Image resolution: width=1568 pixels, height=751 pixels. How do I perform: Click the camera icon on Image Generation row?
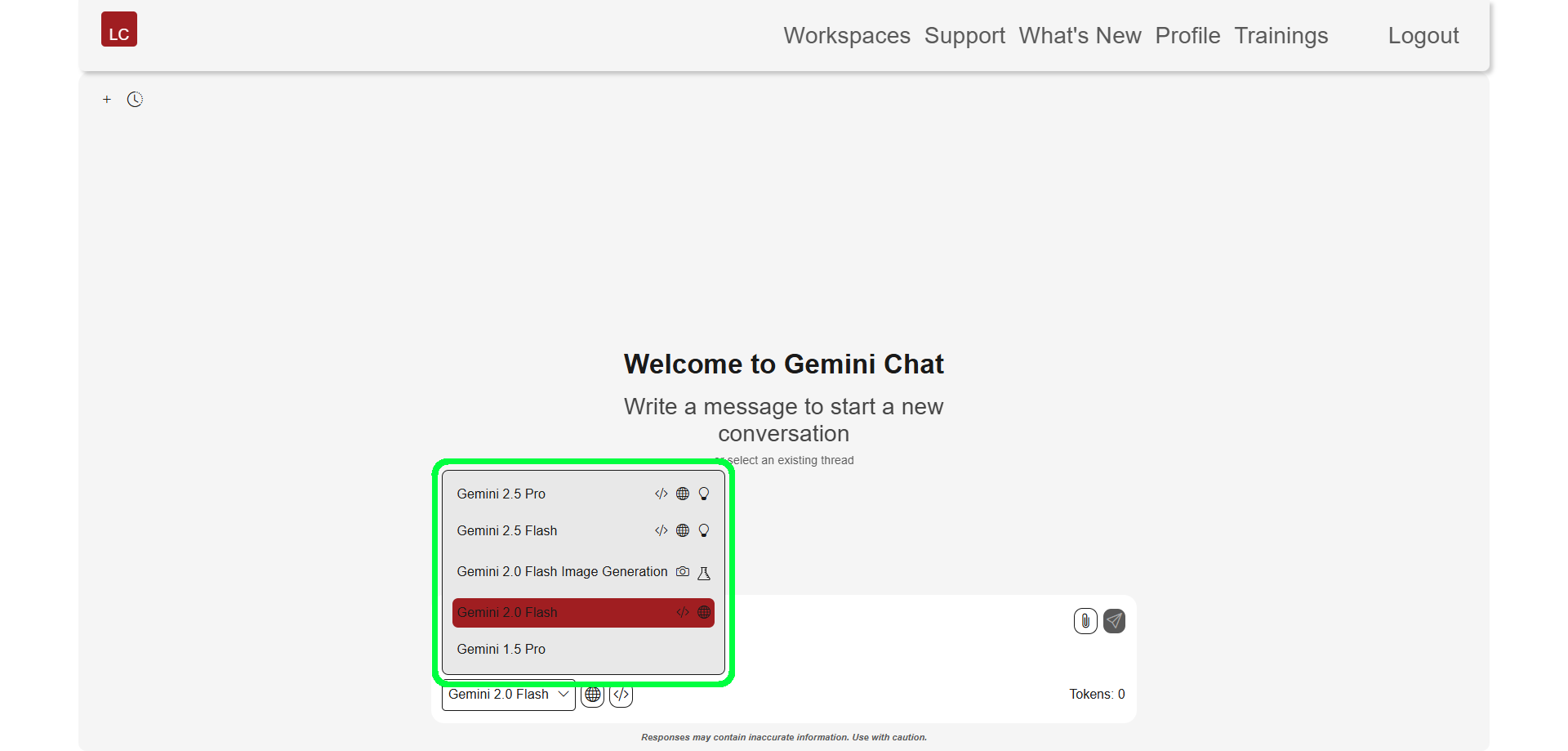click(x=683, y=571)
